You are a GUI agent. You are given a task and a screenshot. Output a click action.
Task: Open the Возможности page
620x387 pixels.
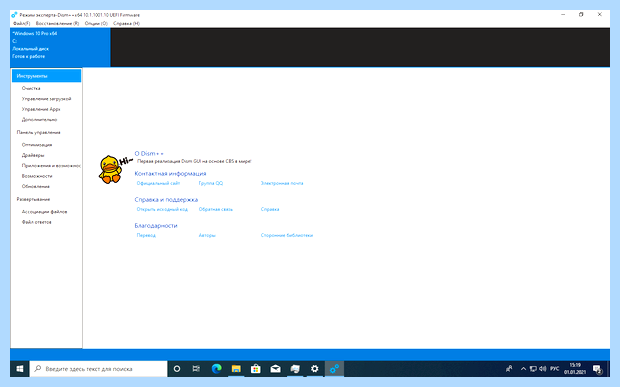pos(37,176)
